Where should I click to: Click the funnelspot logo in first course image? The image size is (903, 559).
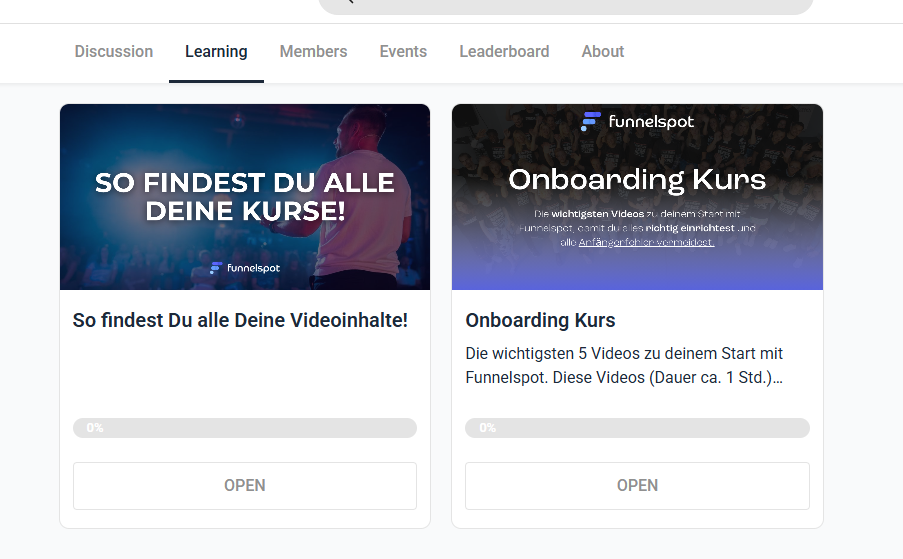(x=245, y=268)
